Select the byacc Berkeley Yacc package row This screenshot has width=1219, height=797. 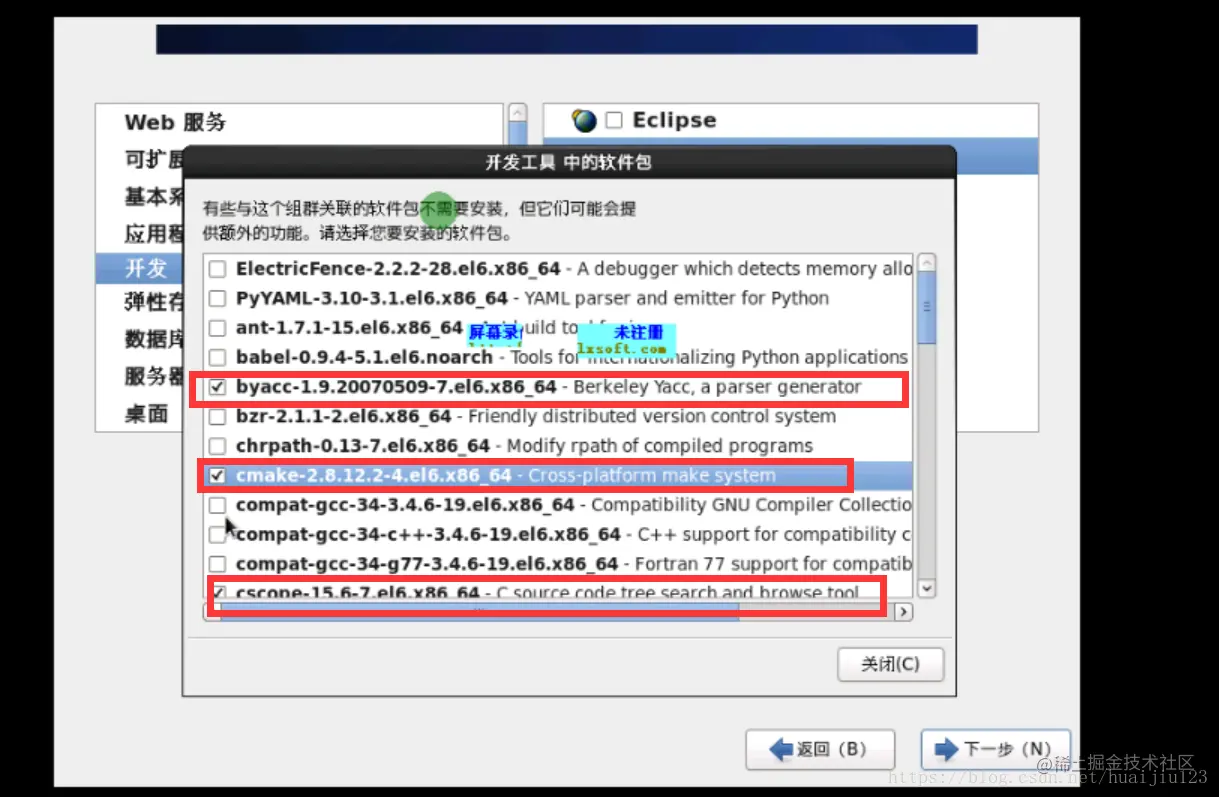point(559,387)
